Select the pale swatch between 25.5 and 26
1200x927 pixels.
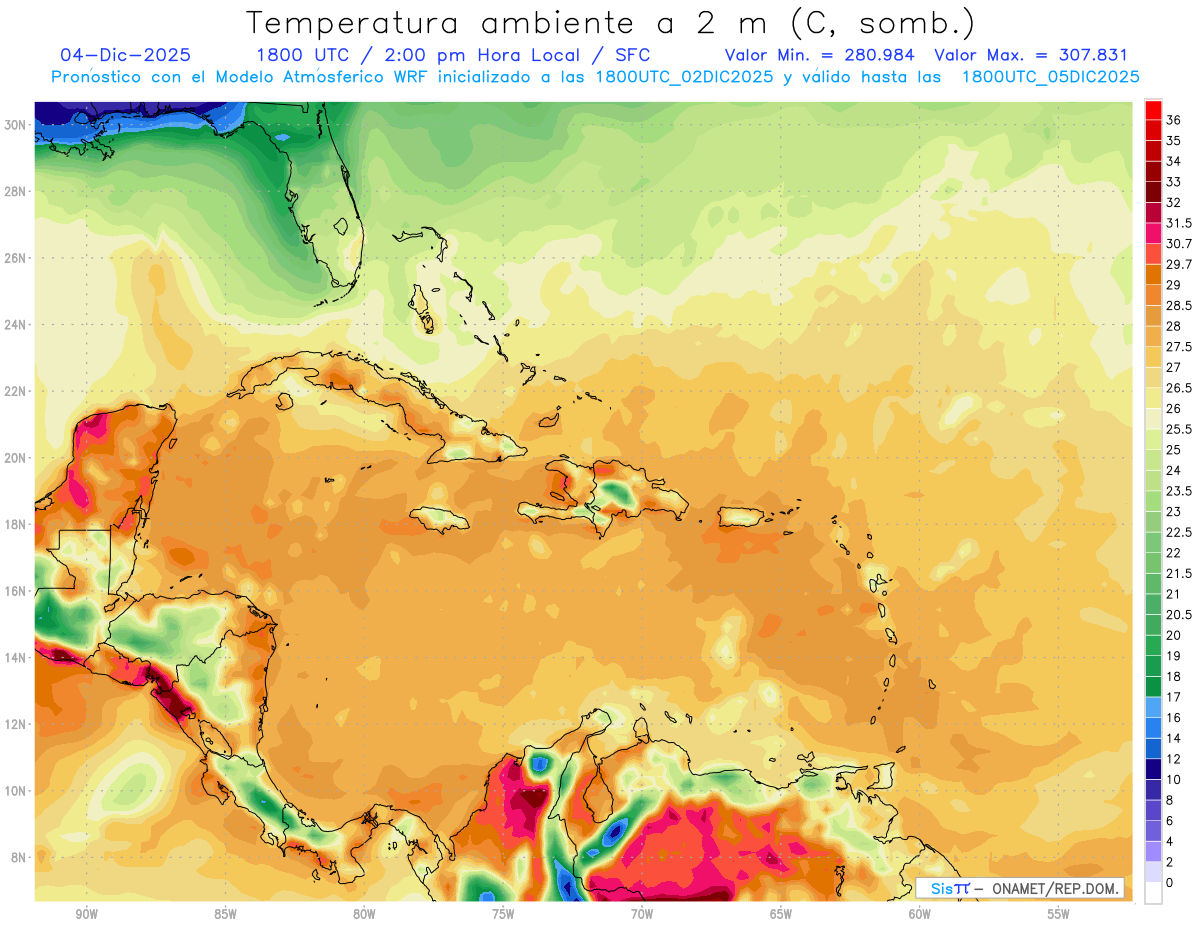point(1153,418)
